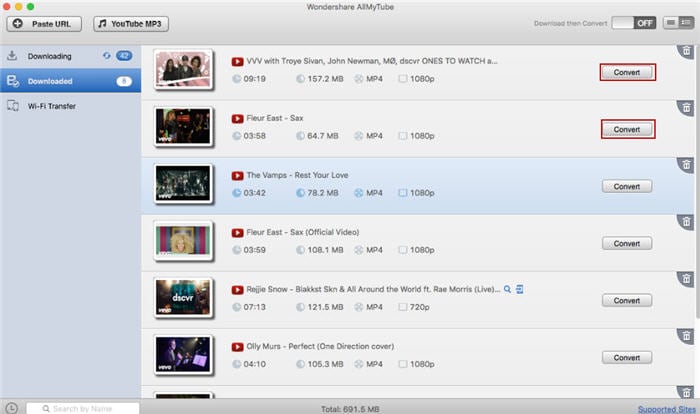
Task: Delete The Vamps - Rest Your Love
Action: (x=687, y=165)
